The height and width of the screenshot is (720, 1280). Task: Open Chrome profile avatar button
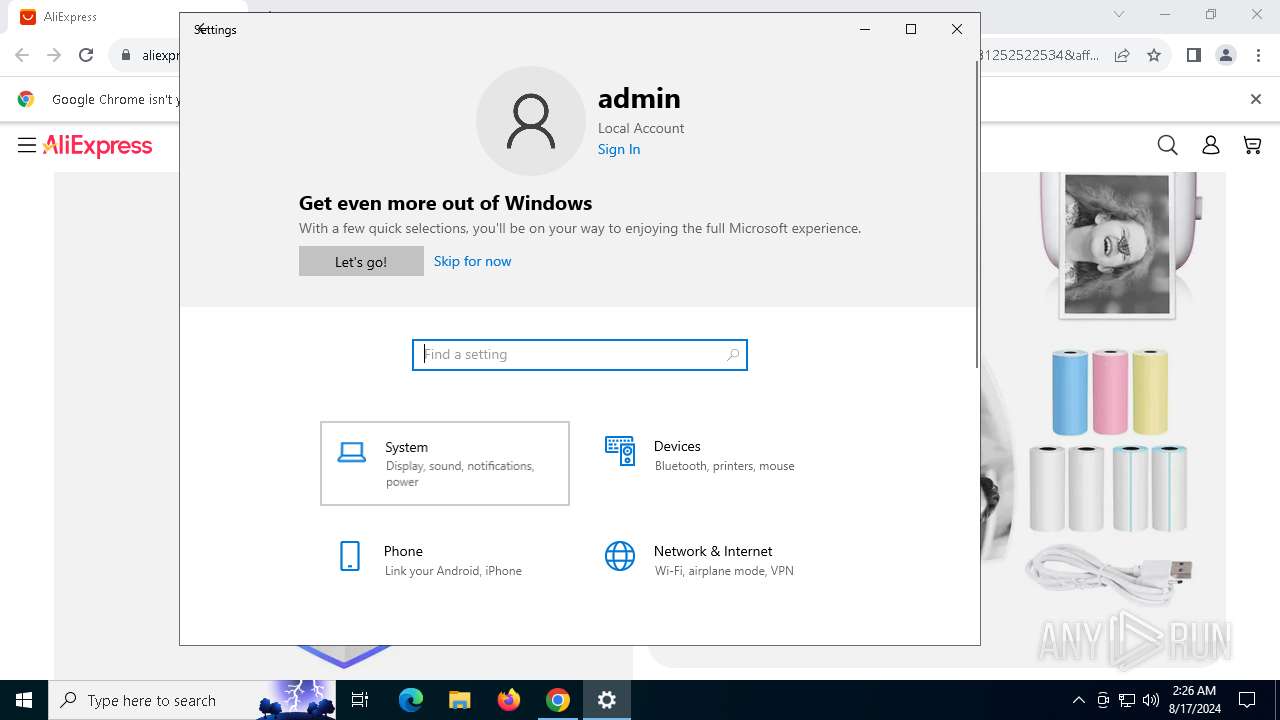coord(1226,55)
